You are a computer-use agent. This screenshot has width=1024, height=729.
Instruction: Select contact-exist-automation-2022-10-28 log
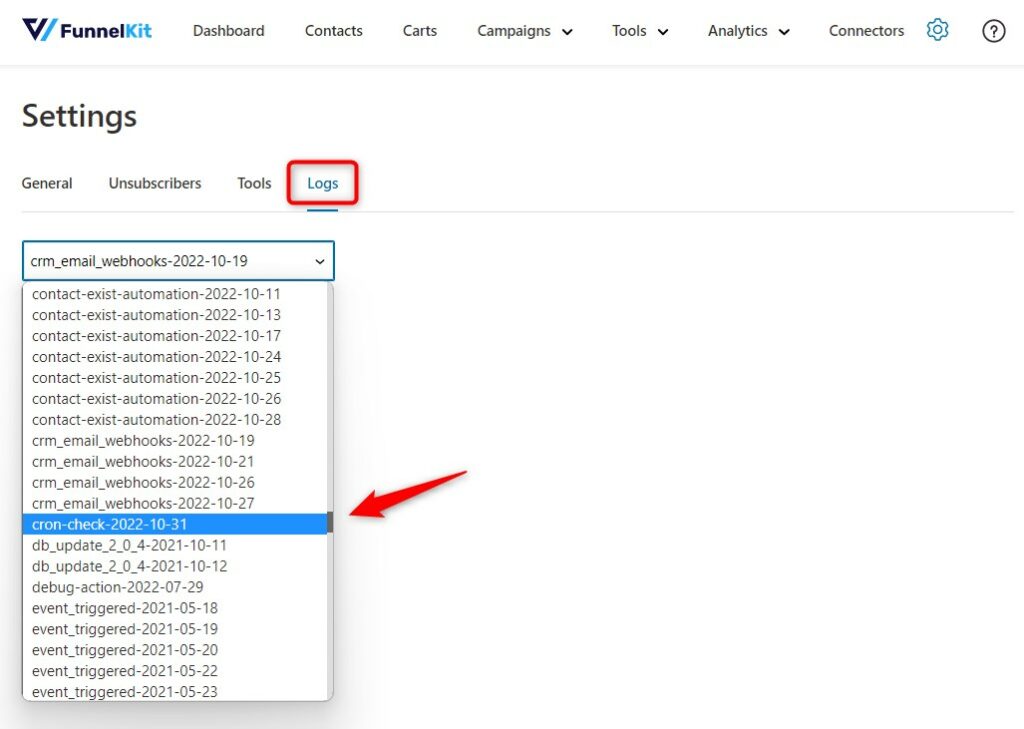174,419
